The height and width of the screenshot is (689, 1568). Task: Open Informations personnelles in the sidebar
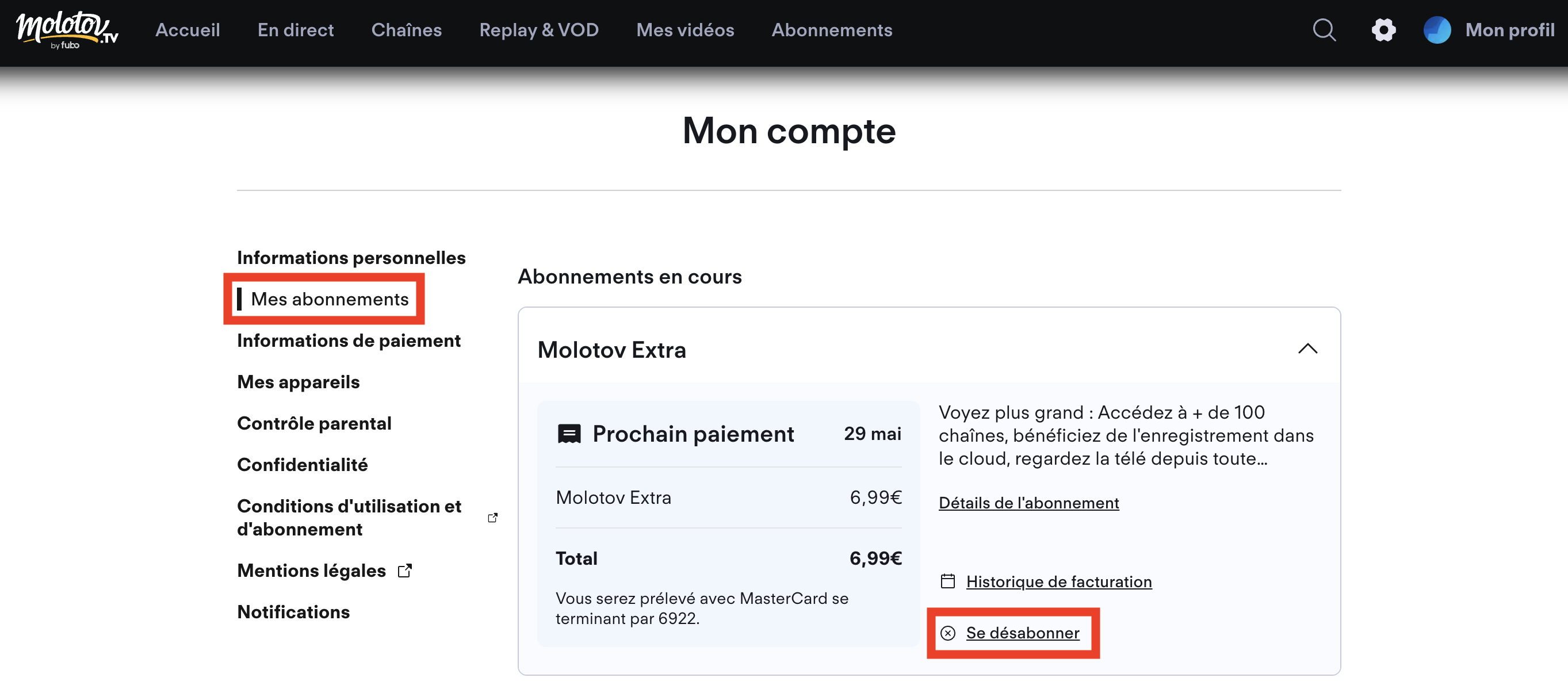(351, 258)
